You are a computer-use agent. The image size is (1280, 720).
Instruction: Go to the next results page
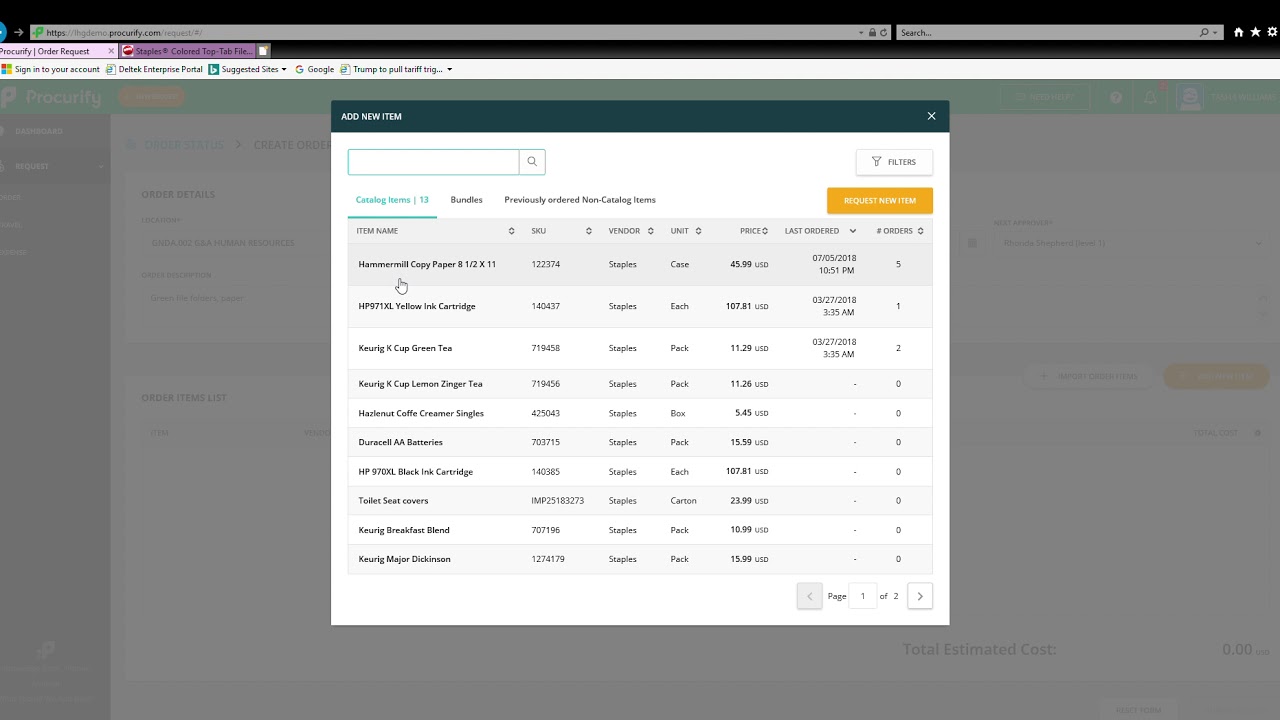920,596
